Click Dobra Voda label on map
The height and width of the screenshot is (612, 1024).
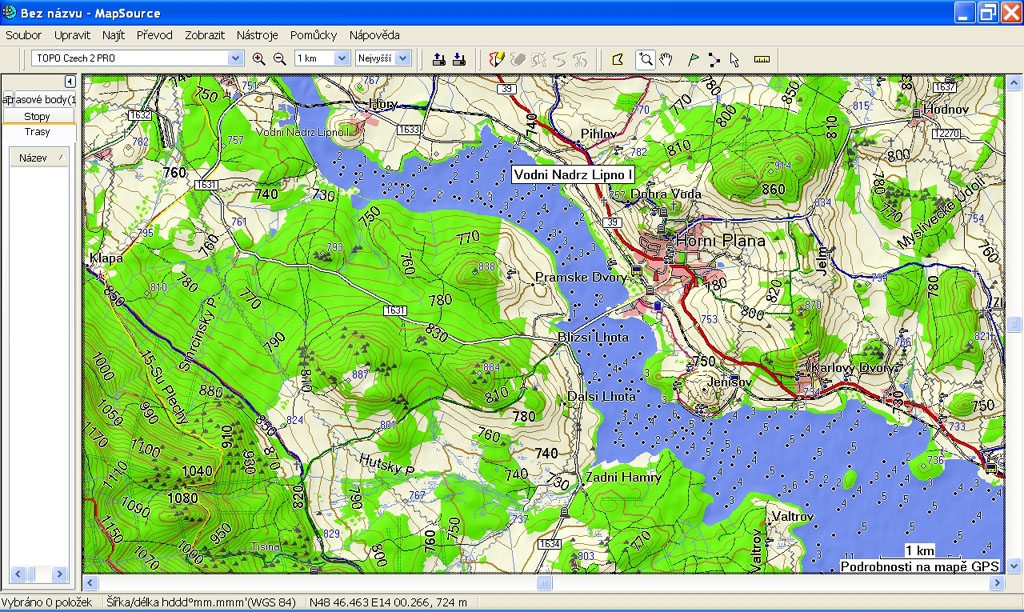[x=665, y=194]
